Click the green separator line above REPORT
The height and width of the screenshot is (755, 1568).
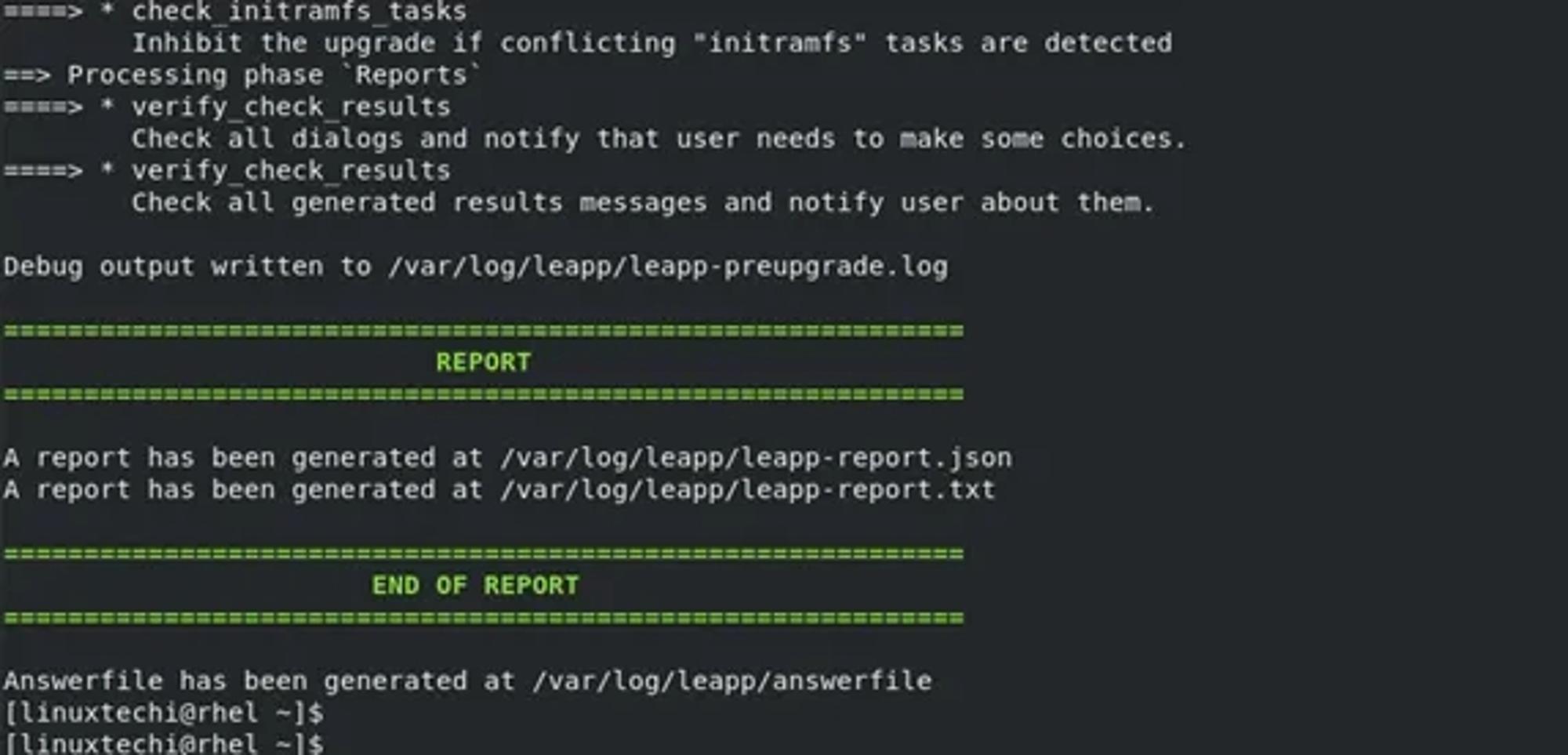point(484,330)
